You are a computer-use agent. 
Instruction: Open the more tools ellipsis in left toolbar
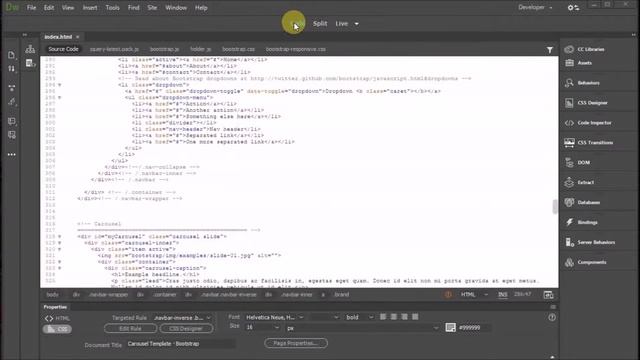[x=11, y=155]
